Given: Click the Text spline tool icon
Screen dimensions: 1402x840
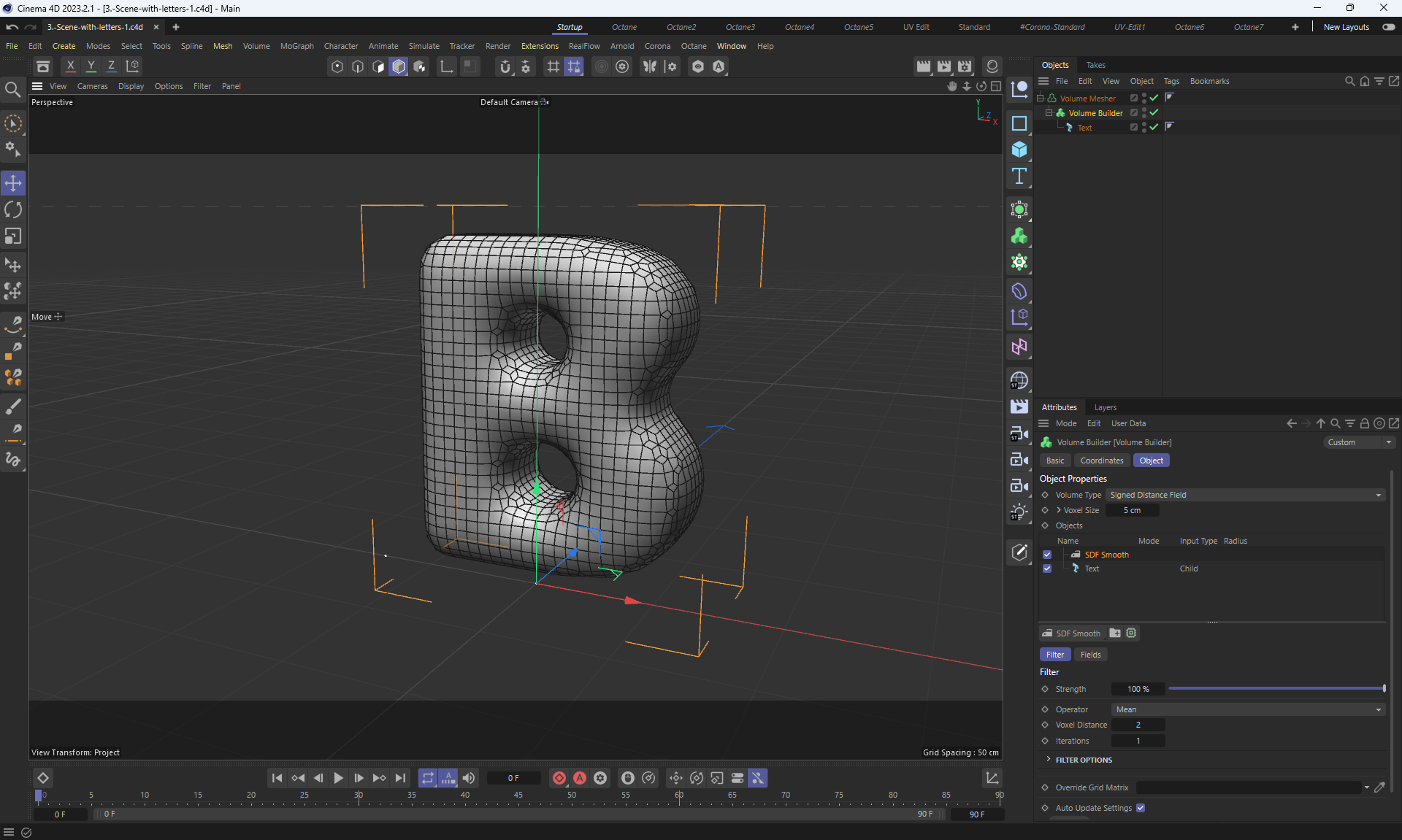Looking at the screenshot, I should tap(1019, 176).
